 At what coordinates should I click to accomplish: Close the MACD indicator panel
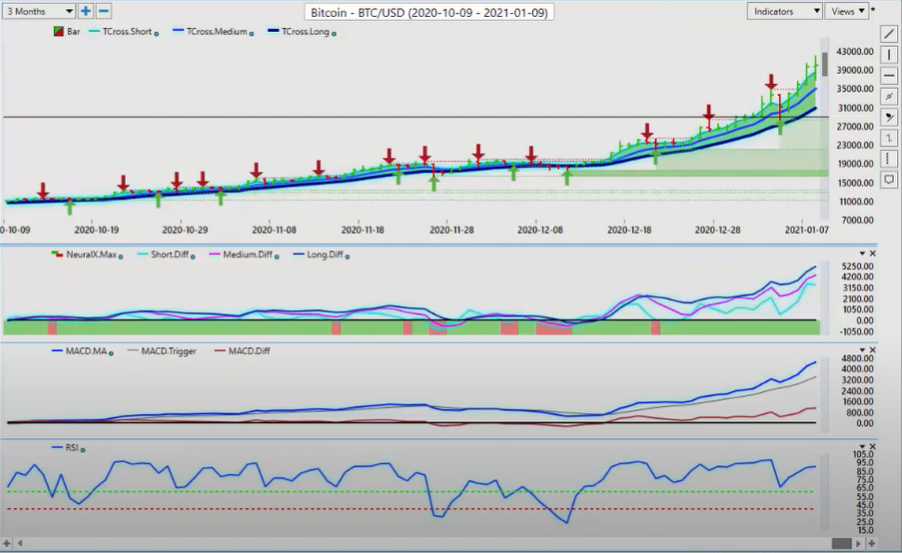point(873,350)
